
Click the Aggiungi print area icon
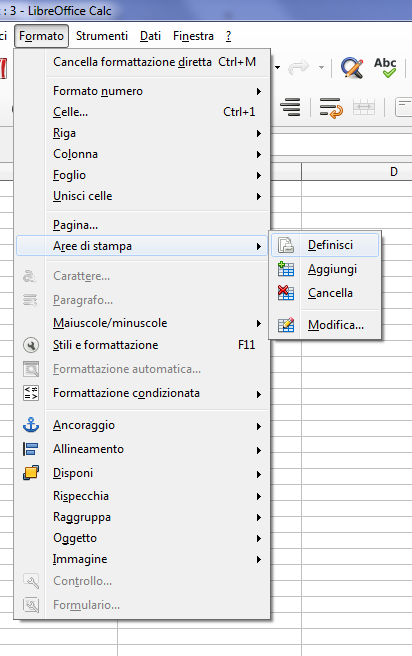tap(286, 269)
